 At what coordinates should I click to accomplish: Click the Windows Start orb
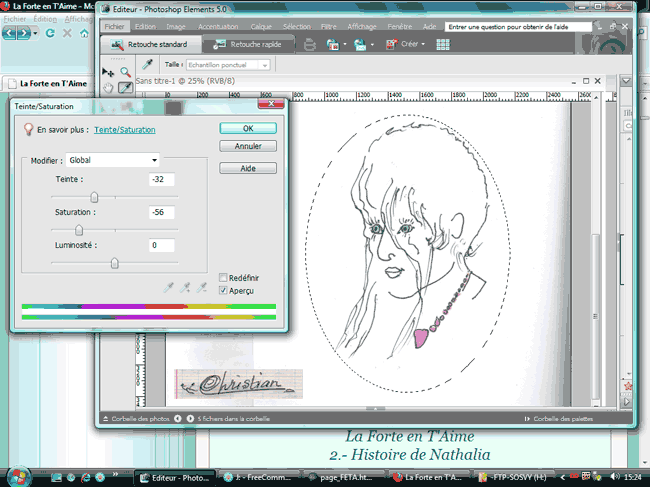(x=19, y=477)
